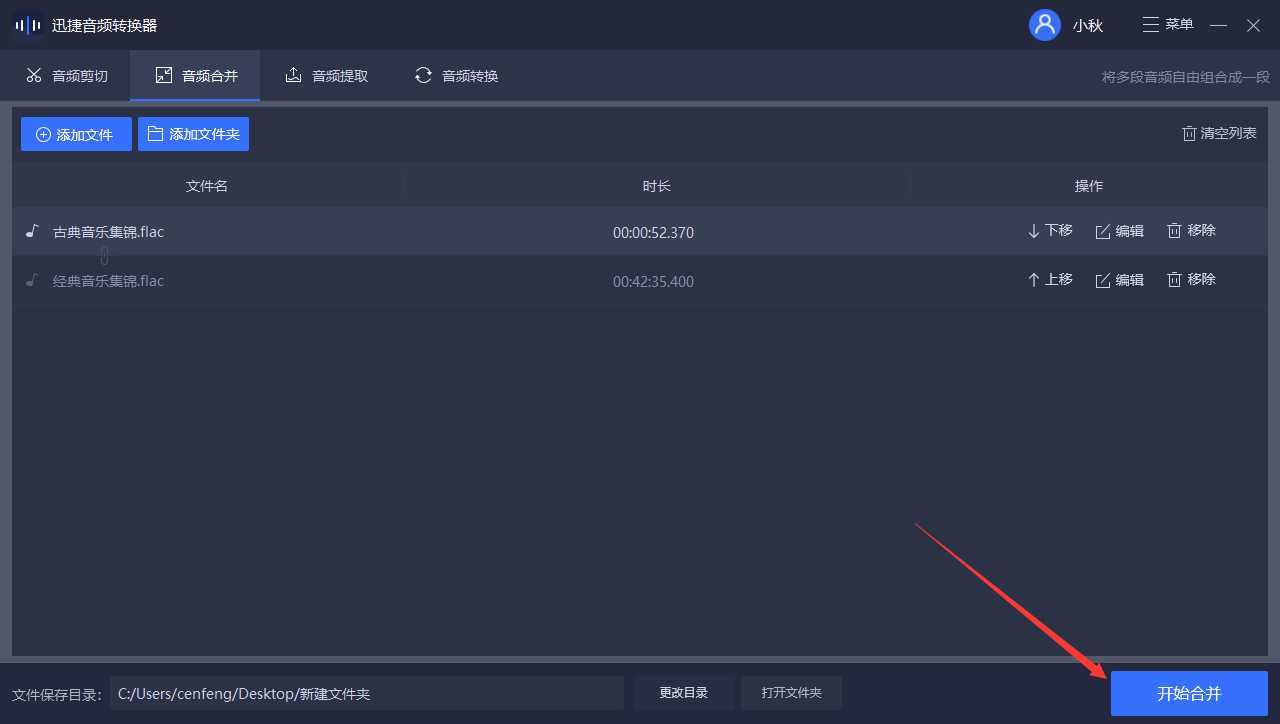The height and width of the screenshot is (724, 1280).
Task: Move 古典音乐集锦.flac down with 下移
Action: (1050, 231)
